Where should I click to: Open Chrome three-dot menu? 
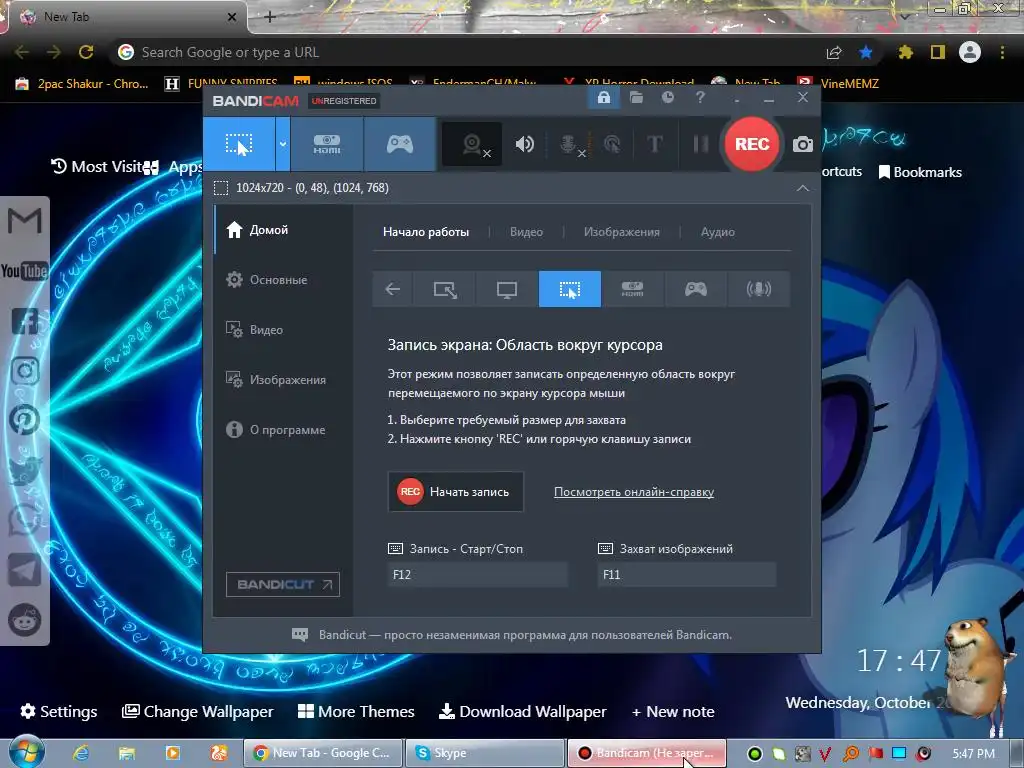[x=1002, y=52]
